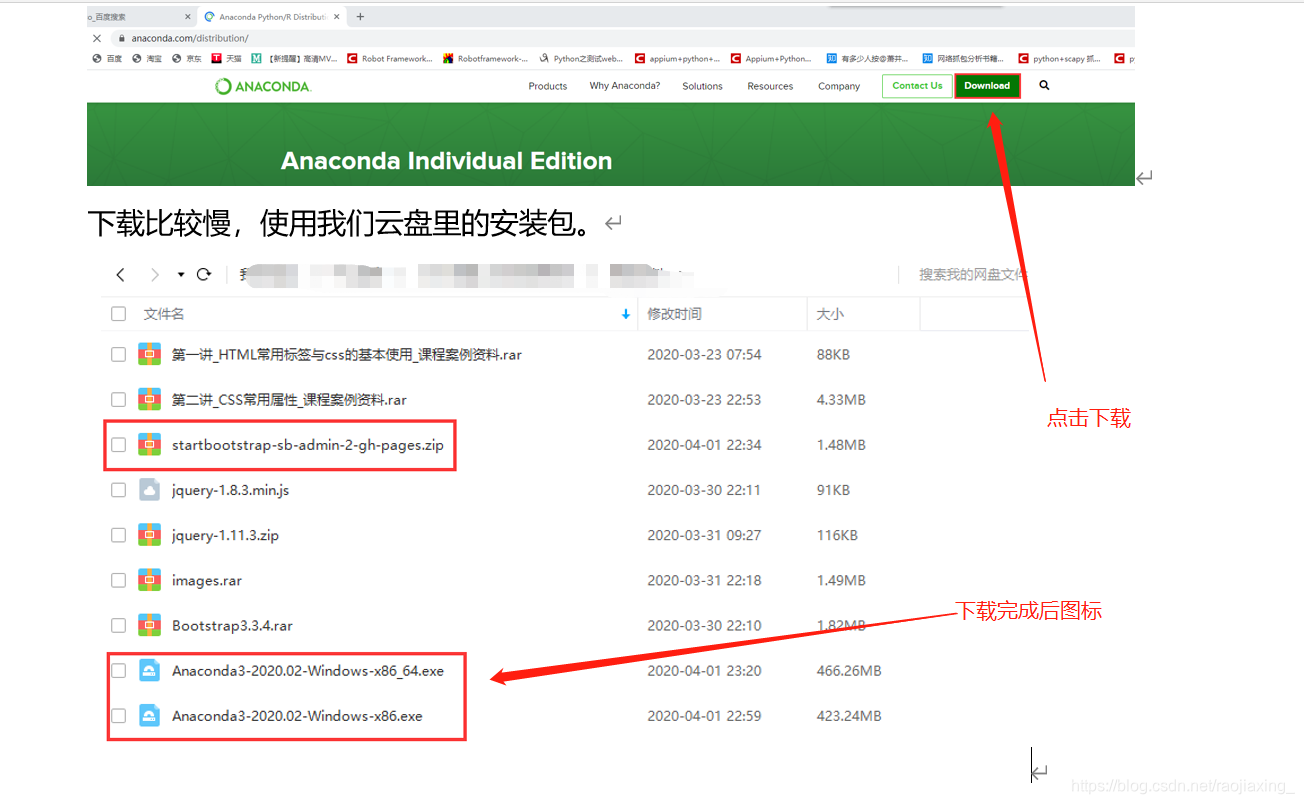Click the Contact Us button
This screenshot has height=804, width=1304.
coord(917,86)
